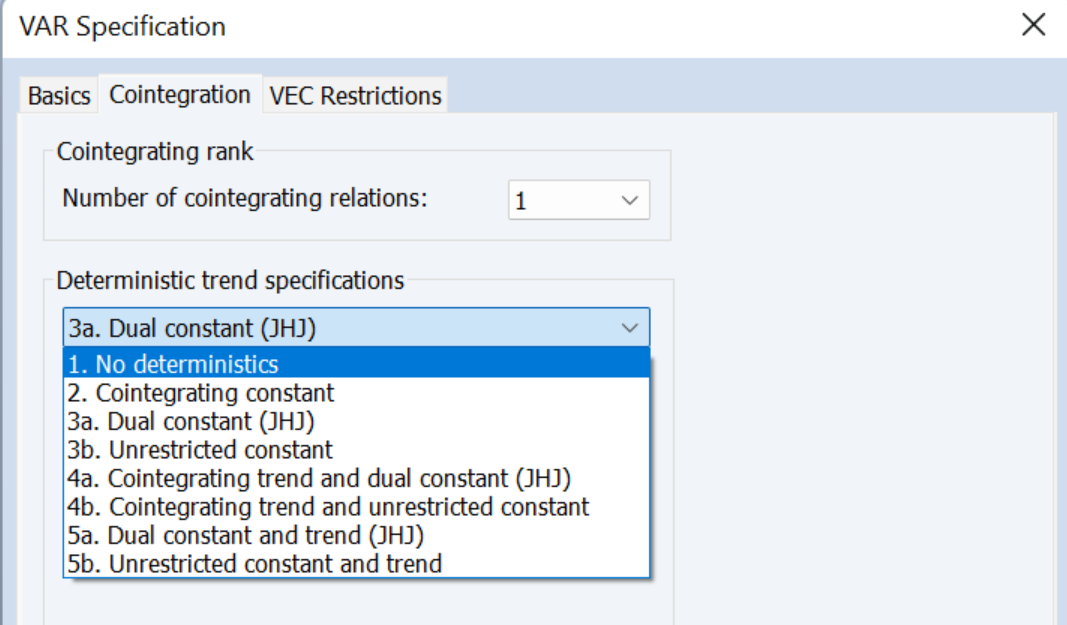
Task: Select 4a. Cointegrating trend and dual constant
Action: [x=356, y=479]
